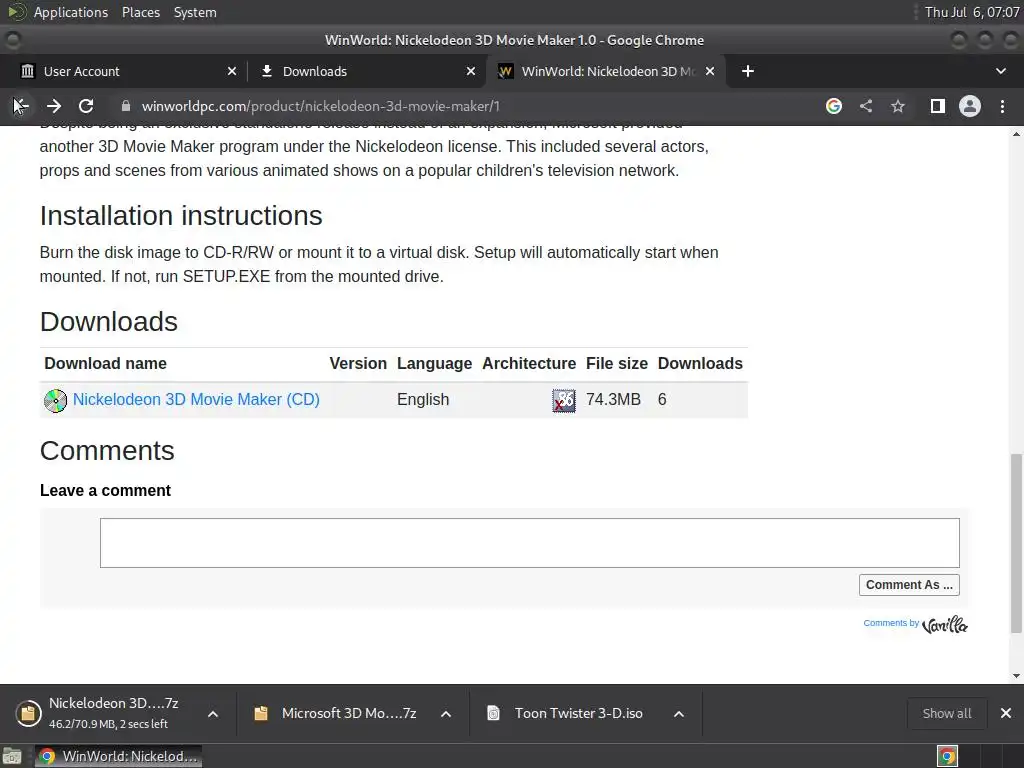View site info via the lock icon
The image size is (1024, 768).
pos(126,106)
